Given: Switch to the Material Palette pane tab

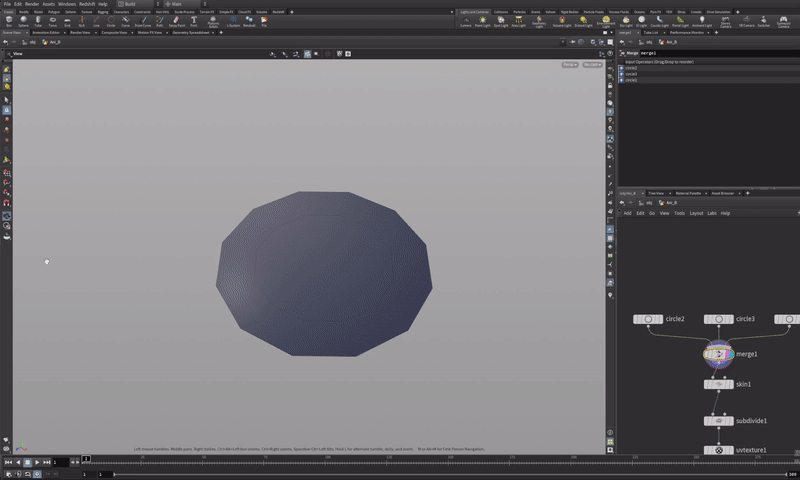Looking at the screenshot, I should point(688,193).
